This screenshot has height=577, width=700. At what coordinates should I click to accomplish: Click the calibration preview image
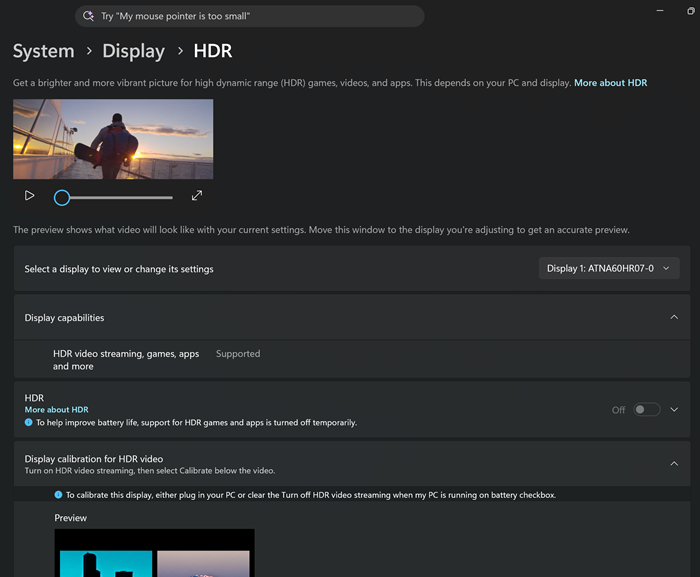pyautogui.click(x=154, y=553)
